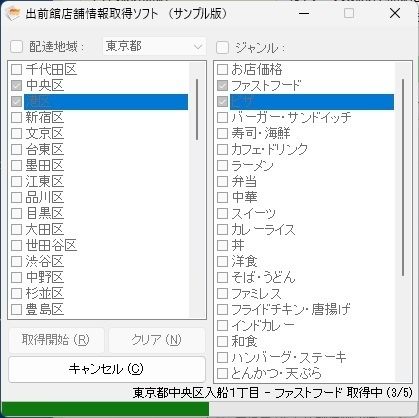Check the スイーツ checkbox

point(222,213)
